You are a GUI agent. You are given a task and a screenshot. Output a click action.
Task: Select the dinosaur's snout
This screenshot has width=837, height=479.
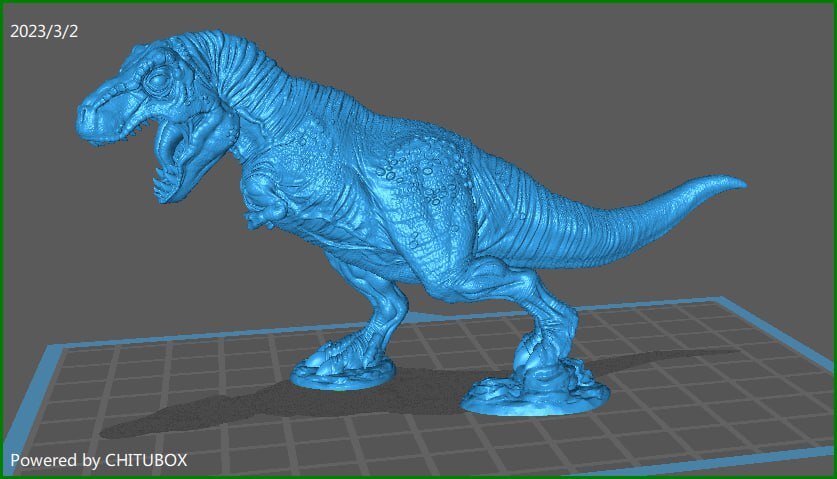[x=92, y=117]
